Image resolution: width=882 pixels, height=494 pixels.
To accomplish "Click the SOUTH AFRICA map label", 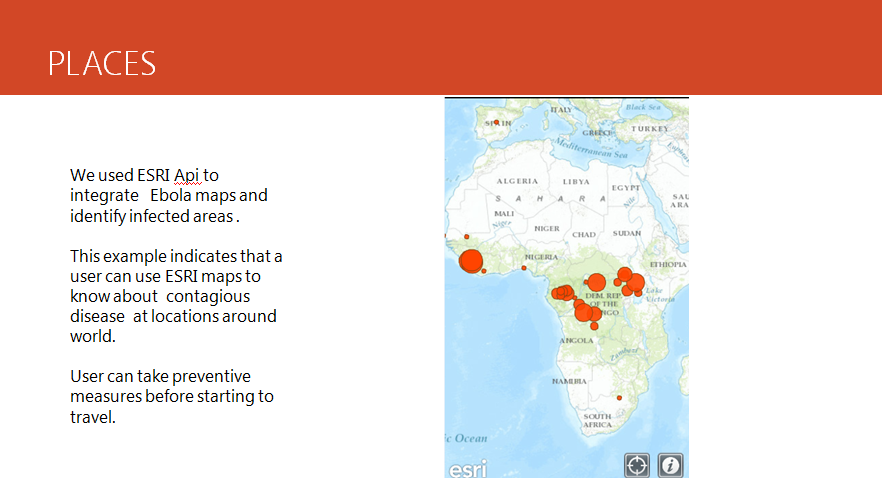I will 597,420.
